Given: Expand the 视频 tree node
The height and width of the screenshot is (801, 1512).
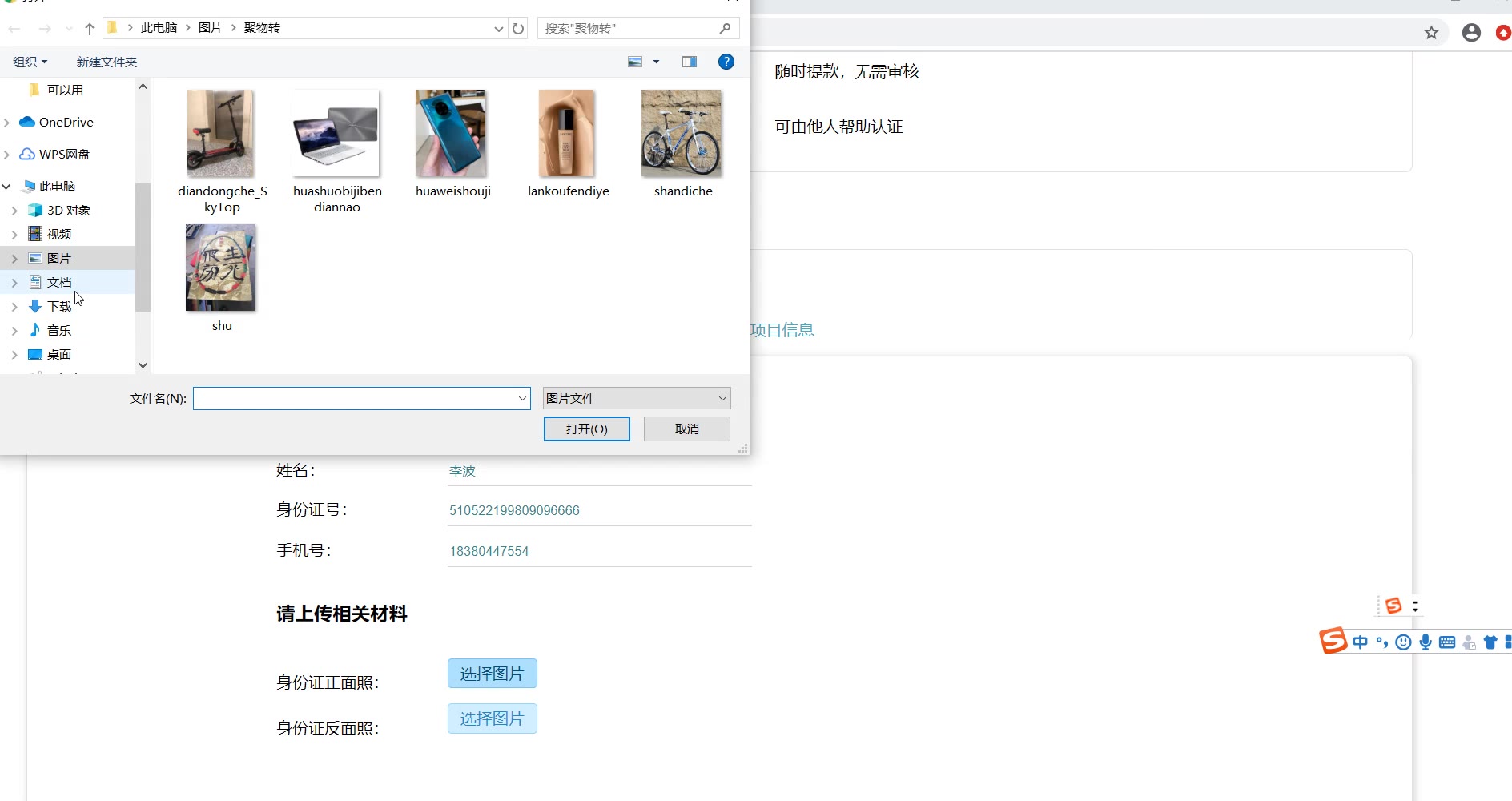Looking at the screenshot, I should click(x=14, y=235).
